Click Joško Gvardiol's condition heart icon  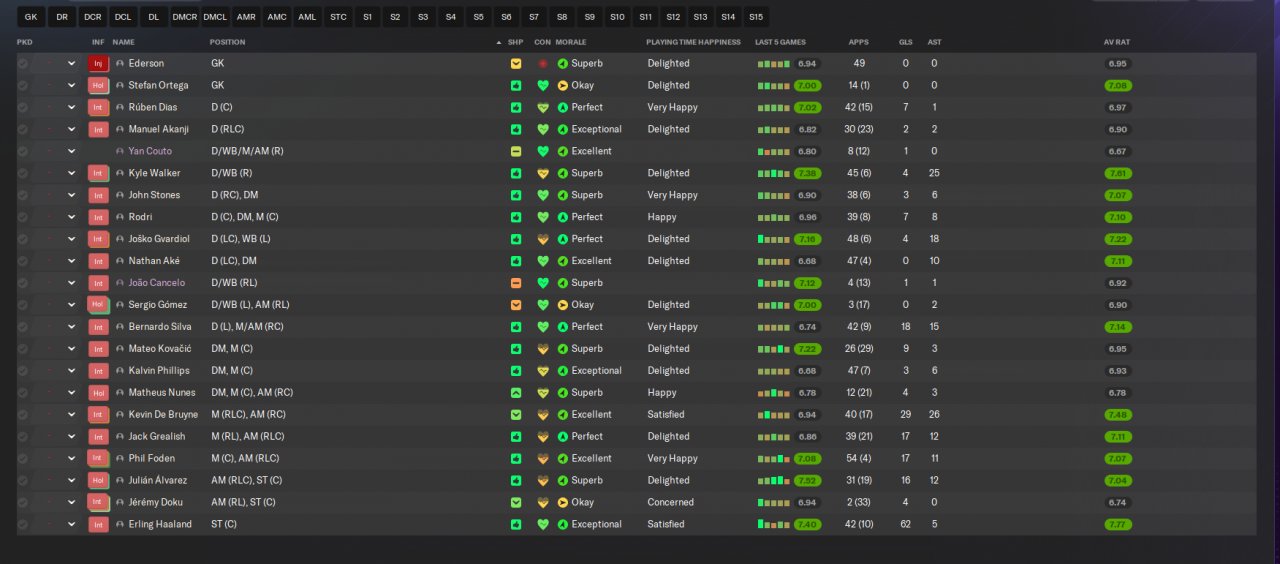click(543, 239)
